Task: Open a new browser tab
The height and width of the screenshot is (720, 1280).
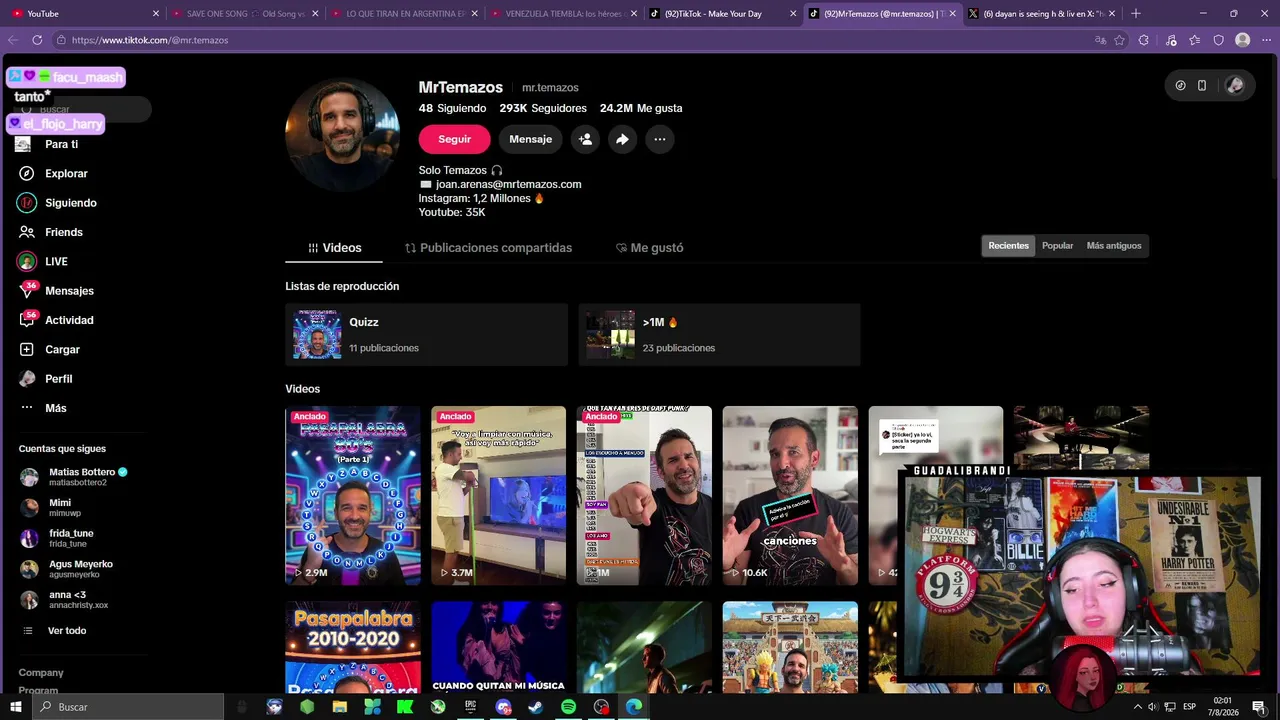Action: click(x=1135, y=13)
